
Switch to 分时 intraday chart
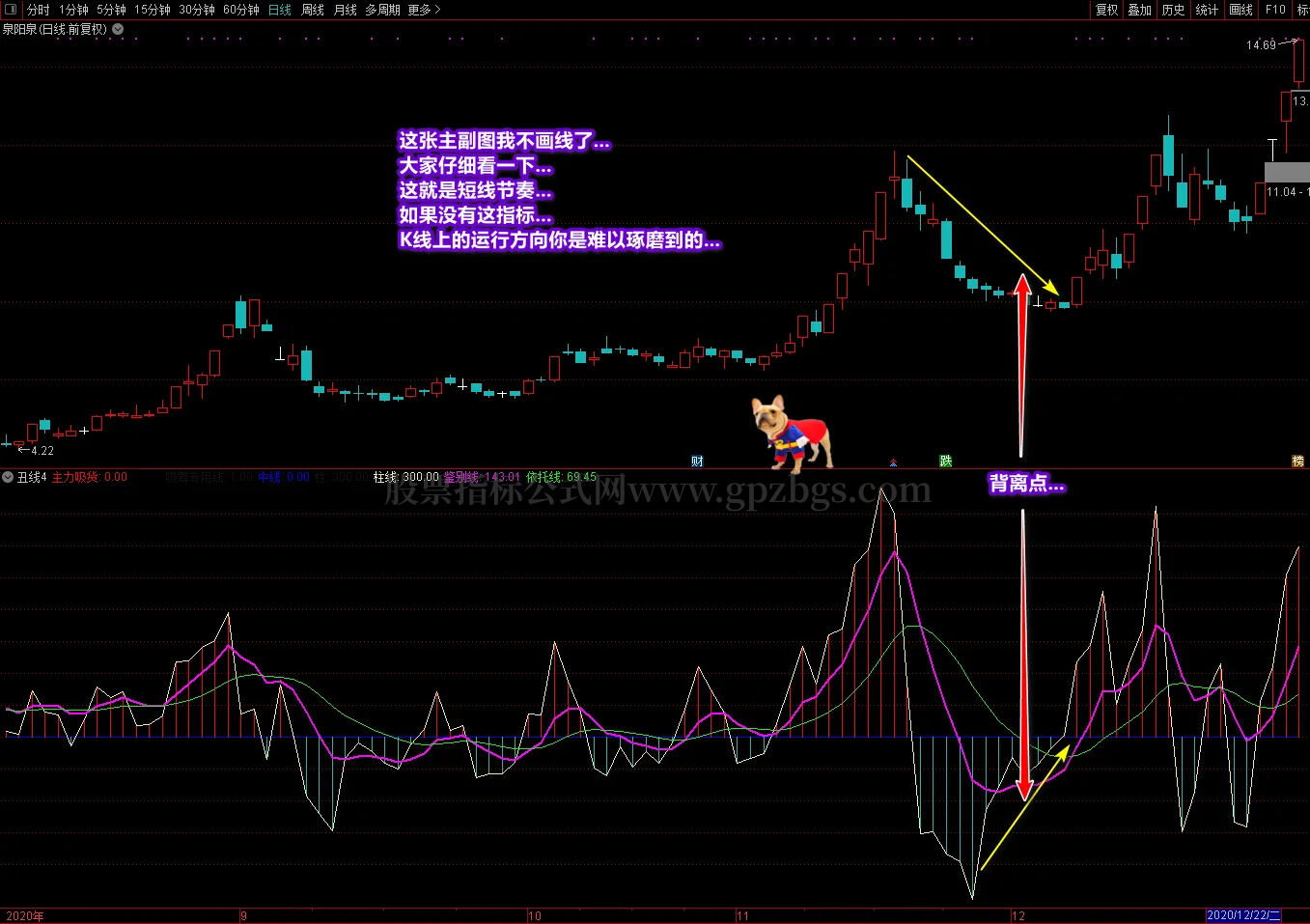tap(39, 10)
